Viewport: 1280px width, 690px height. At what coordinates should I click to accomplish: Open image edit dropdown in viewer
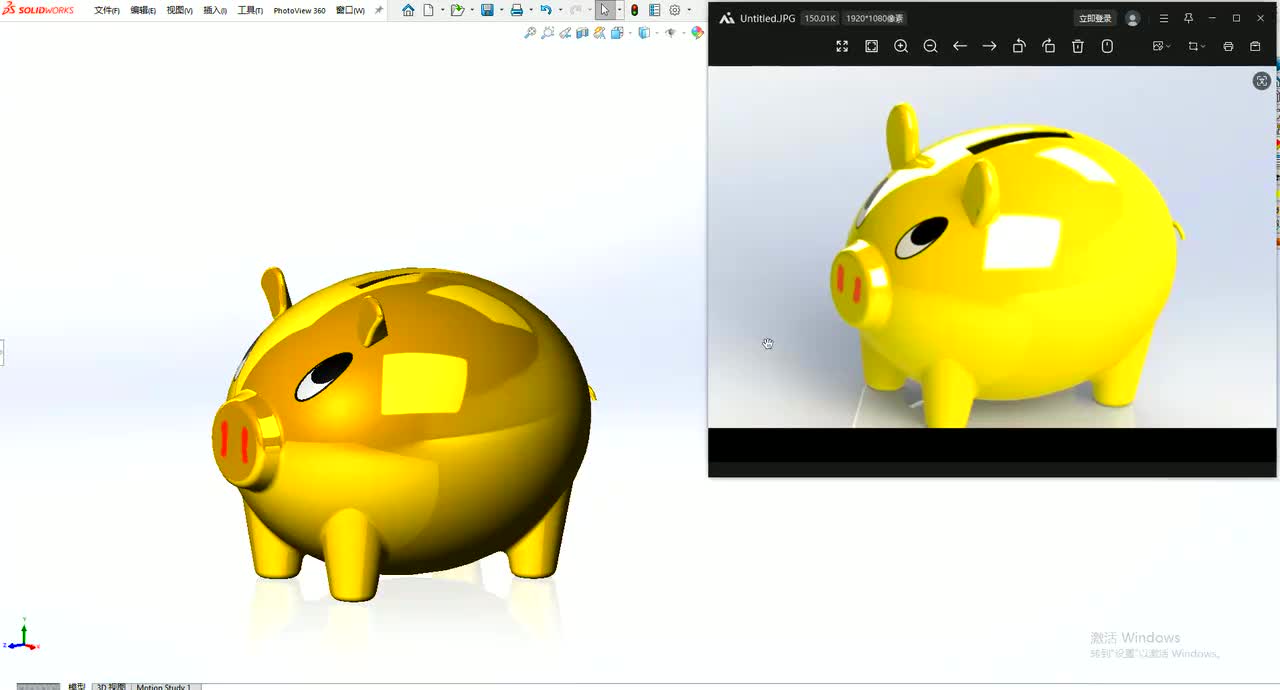pyautogui.click(x=1161, y=46)
